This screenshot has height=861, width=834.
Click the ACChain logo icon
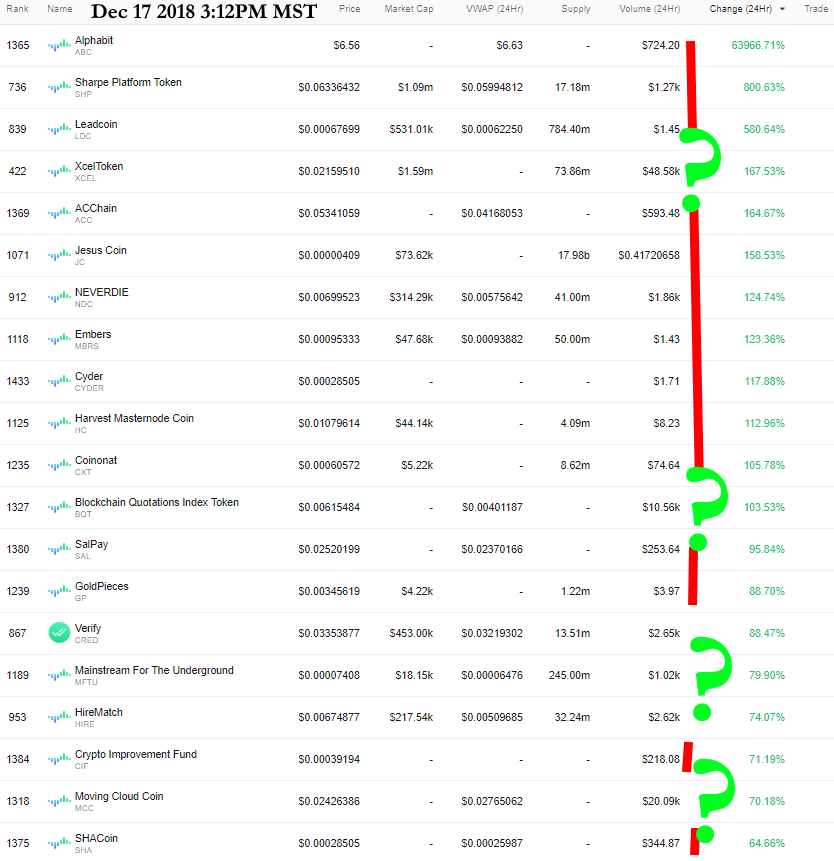click(59, 214)
